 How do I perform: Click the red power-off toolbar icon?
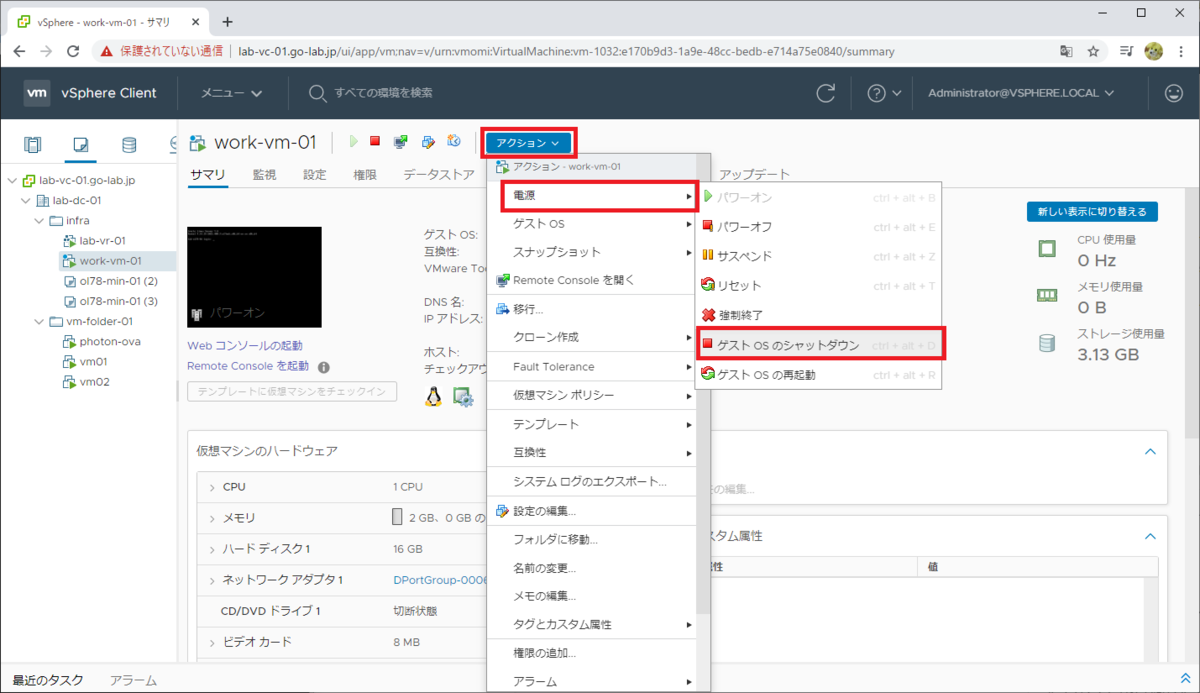pyautogui.click(x=375, y=142)
